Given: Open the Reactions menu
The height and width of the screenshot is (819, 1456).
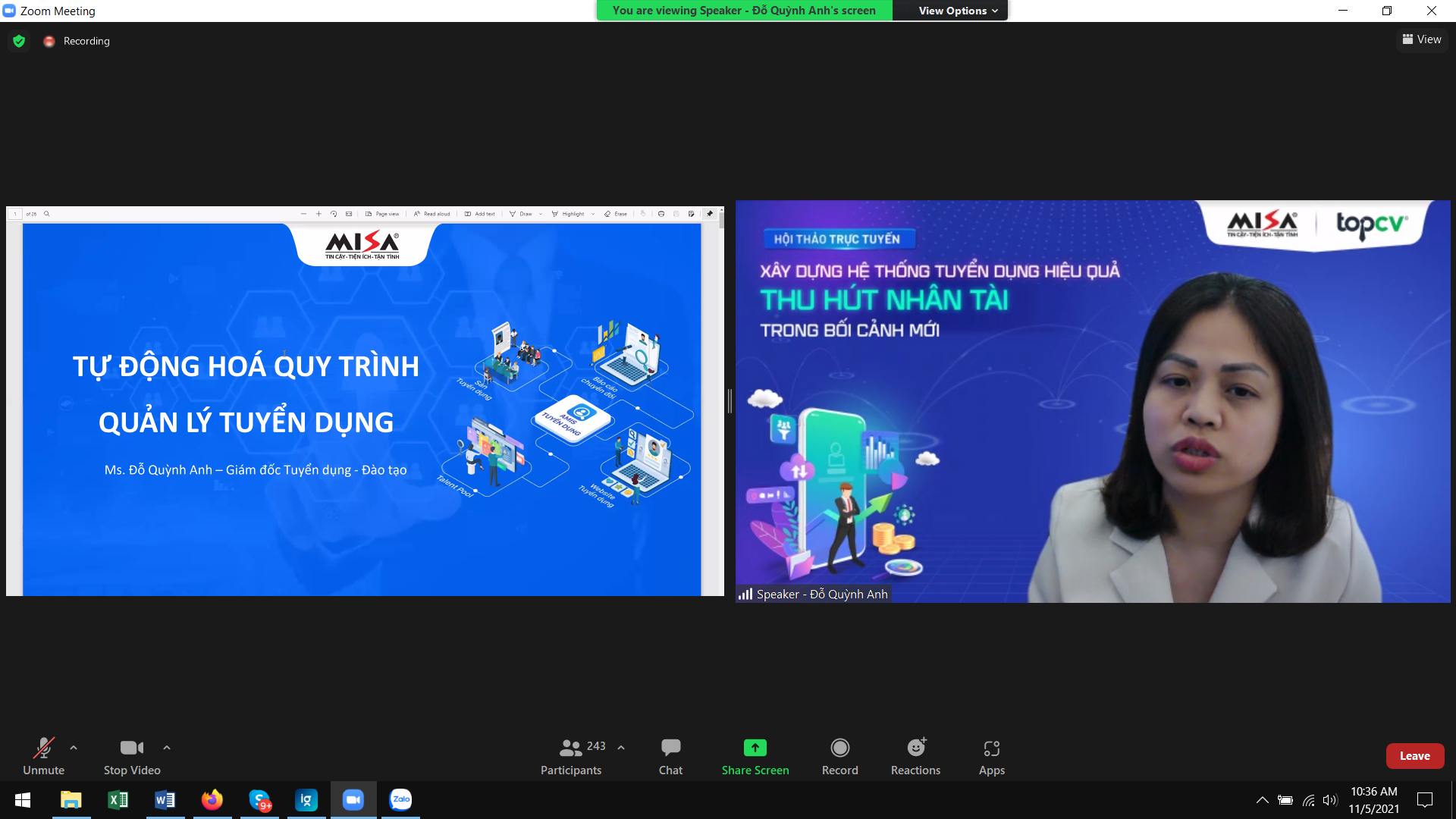Looking at the screenshot, I should tap(915, 756).
